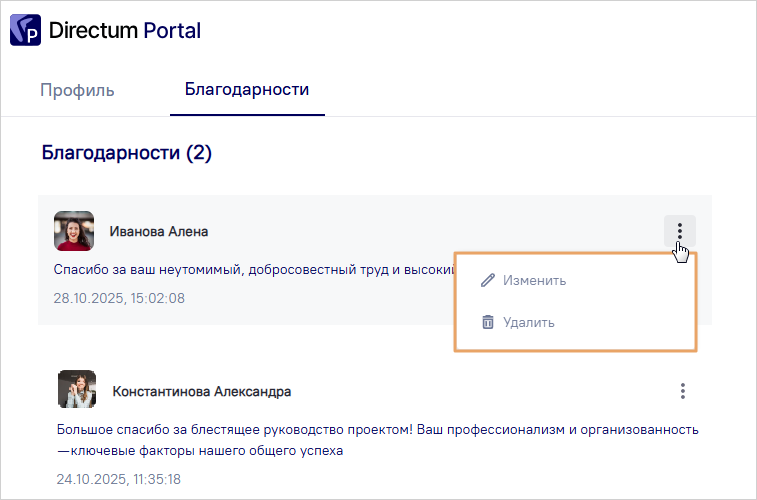Click the Благодарности (2) heading
This screenshot has width=757, height=500.
tap(127, 153)
